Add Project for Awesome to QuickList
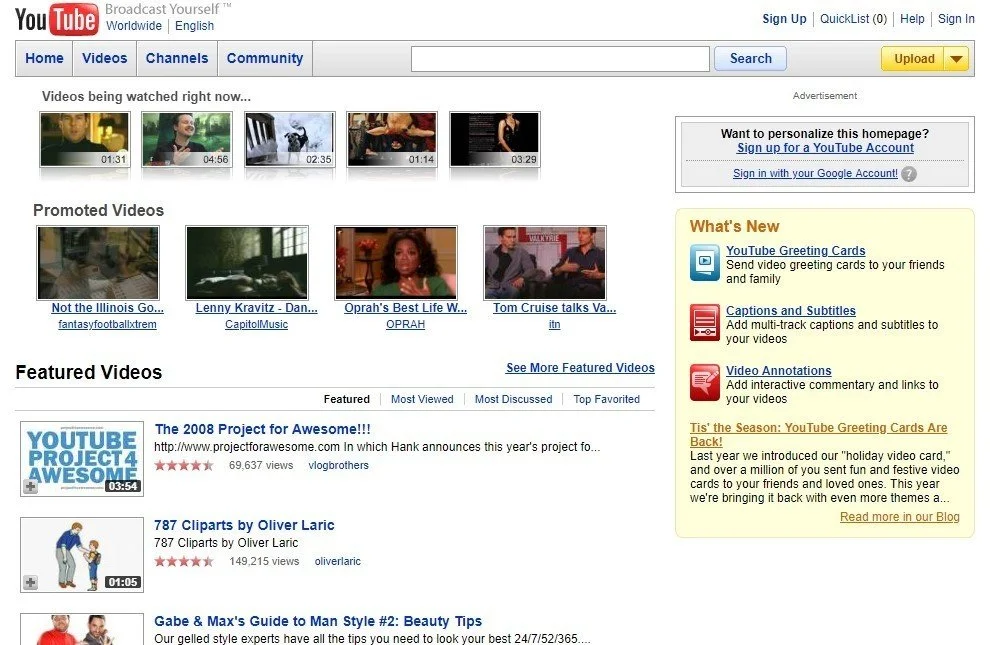The height and width of the screenshot is (645, 990). 30,487
